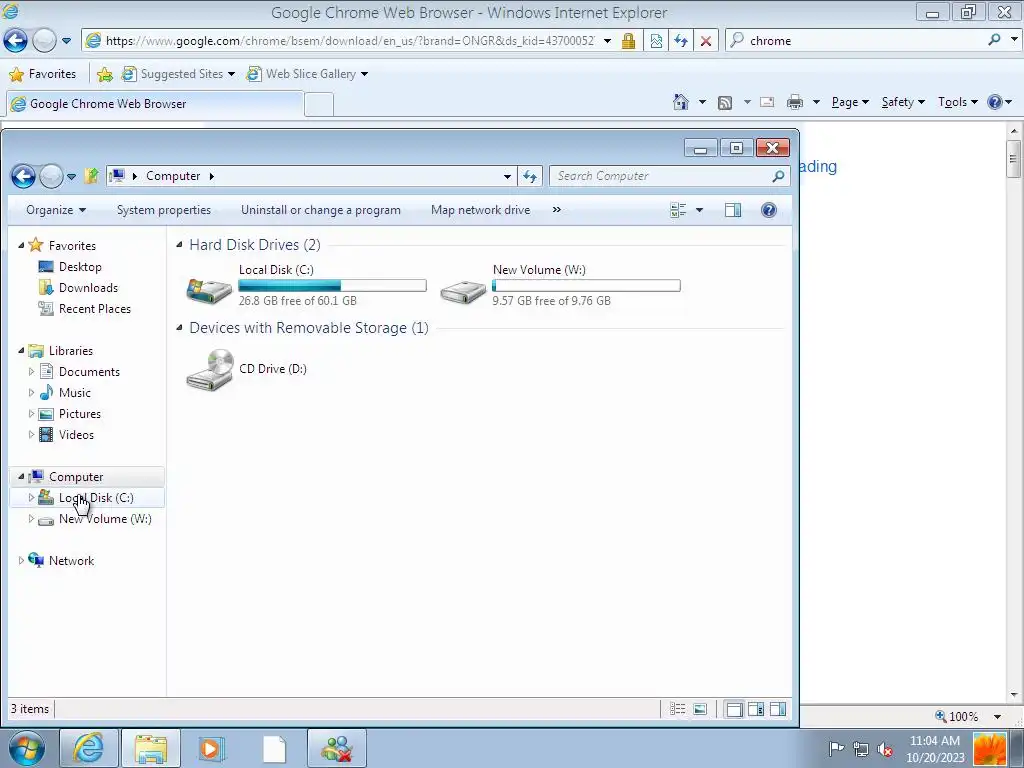Image resolution: width=1024 pixels, height=768 pixels.
Task: Open the Windows Start button
Action: point(27,748)
